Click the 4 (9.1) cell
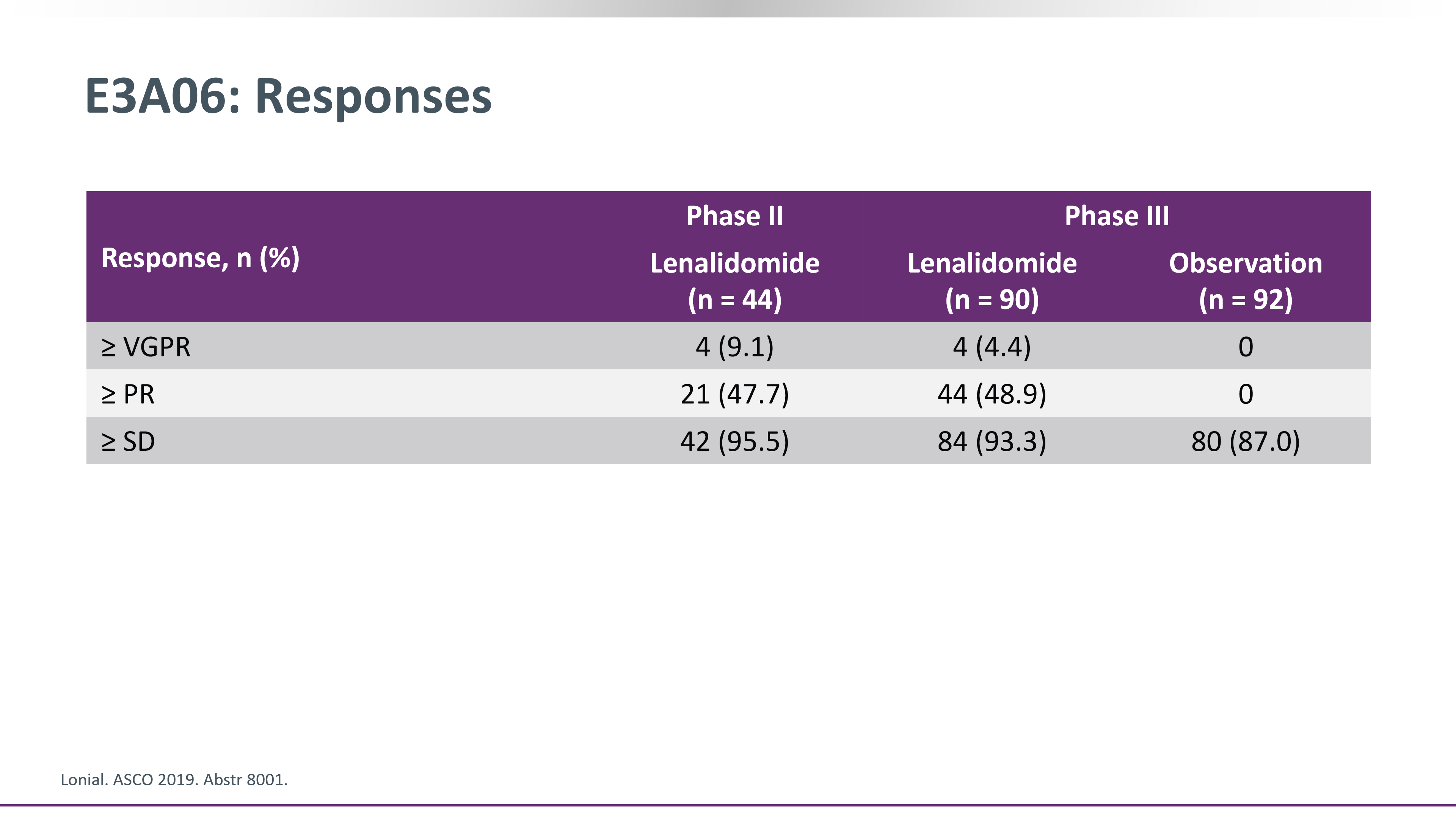The height and width of the screenshot is (819, 1456). tap(734, 347)
